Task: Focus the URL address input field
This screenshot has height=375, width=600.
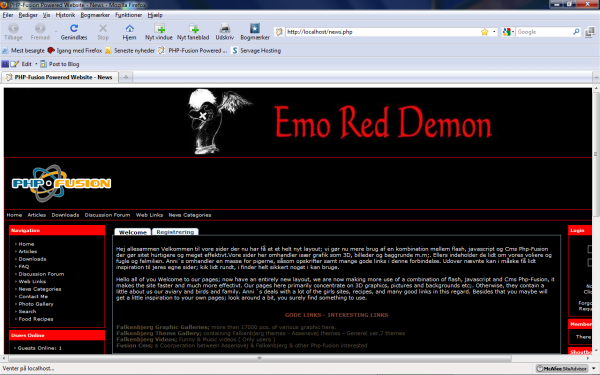Action: 383,32
